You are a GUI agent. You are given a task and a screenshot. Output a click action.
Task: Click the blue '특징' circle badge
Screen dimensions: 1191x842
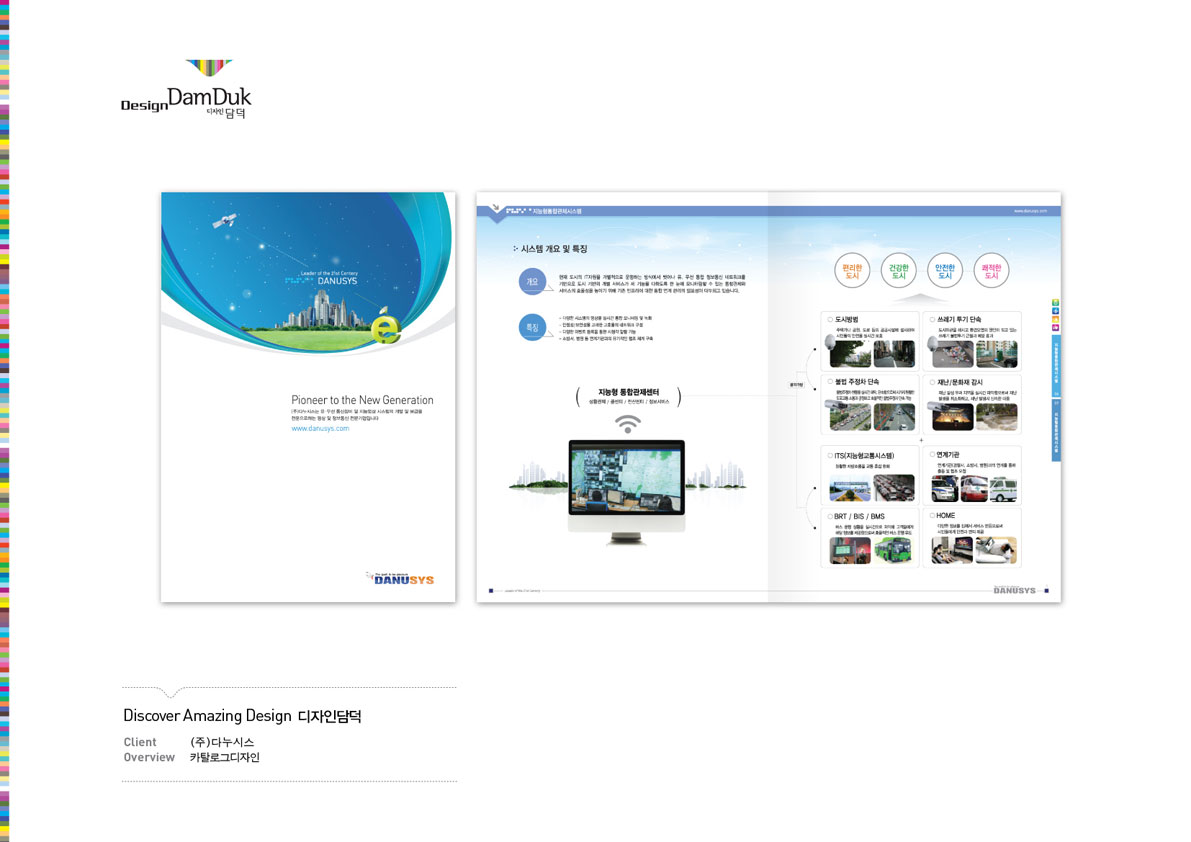[532, 327]
